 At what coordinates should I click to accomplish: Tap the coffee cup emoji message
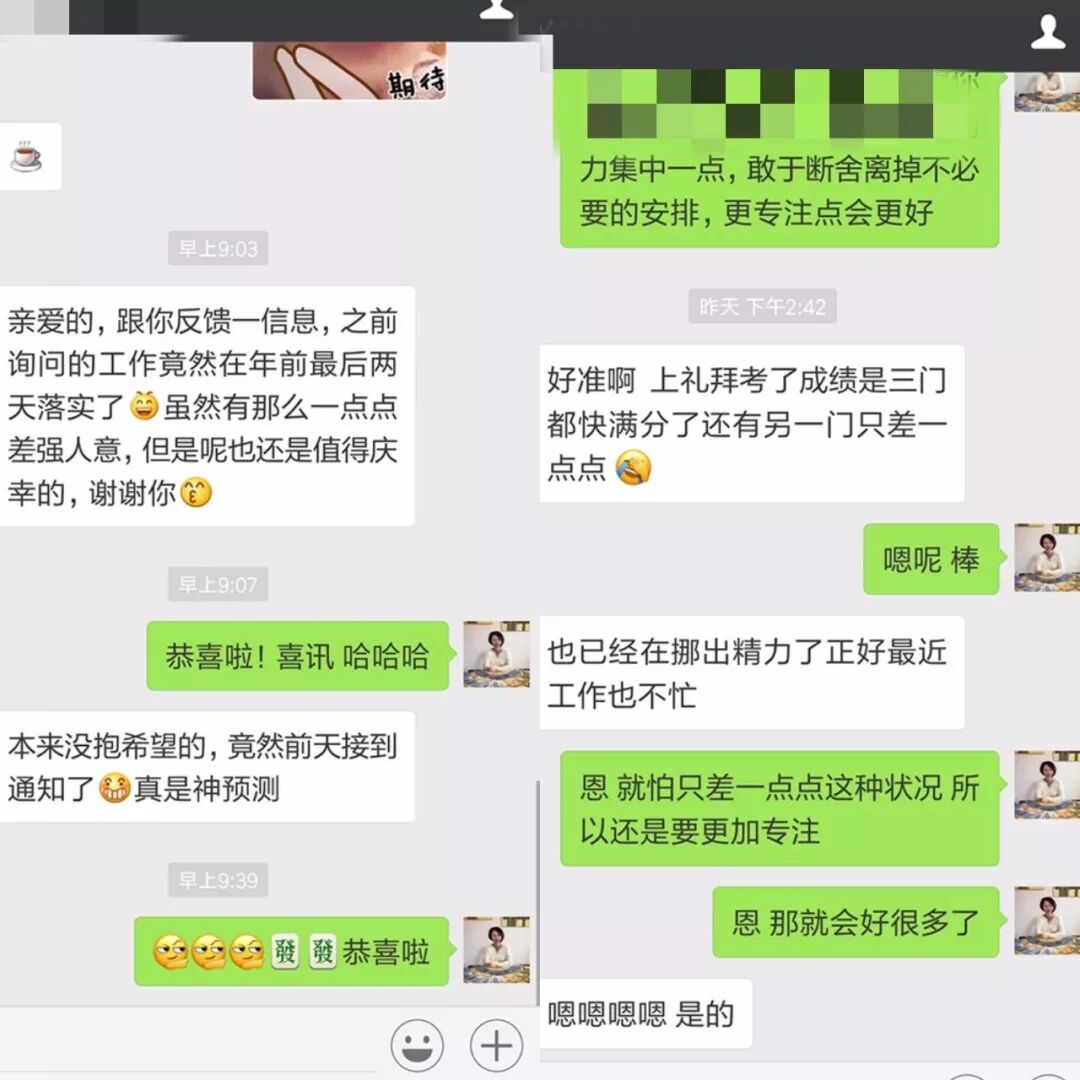coord(28,156)
